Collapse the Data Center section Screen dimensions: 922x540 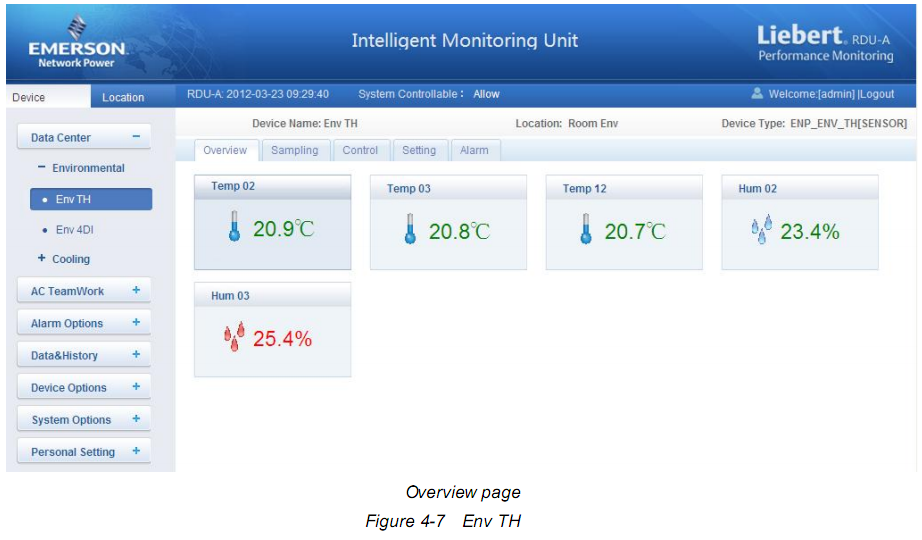coord(136,138)
